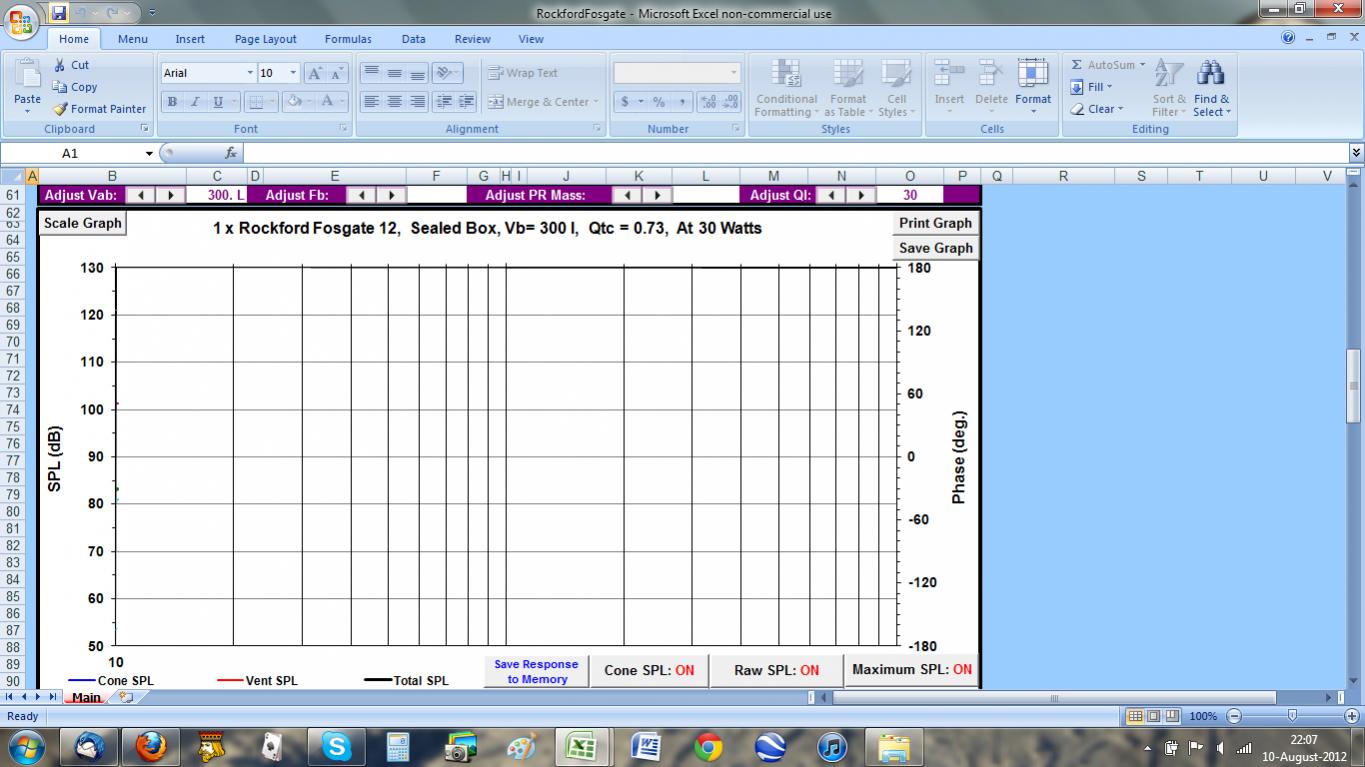
Task: Activate the Format Painter brush
Action: click(99, 109)
